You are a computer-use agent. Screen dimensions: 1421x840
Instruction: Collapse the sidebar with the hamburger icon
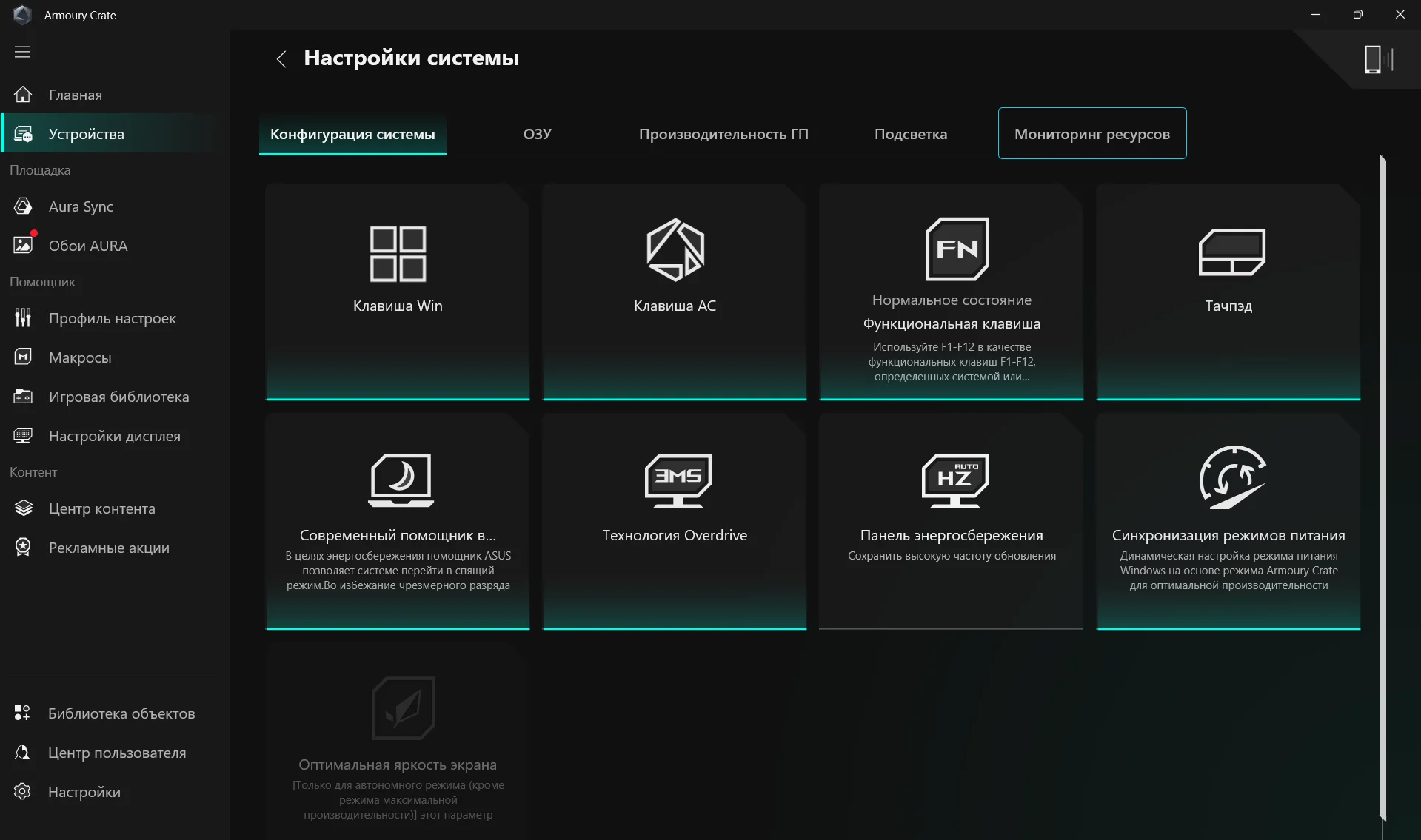click(x=23, y=52)
